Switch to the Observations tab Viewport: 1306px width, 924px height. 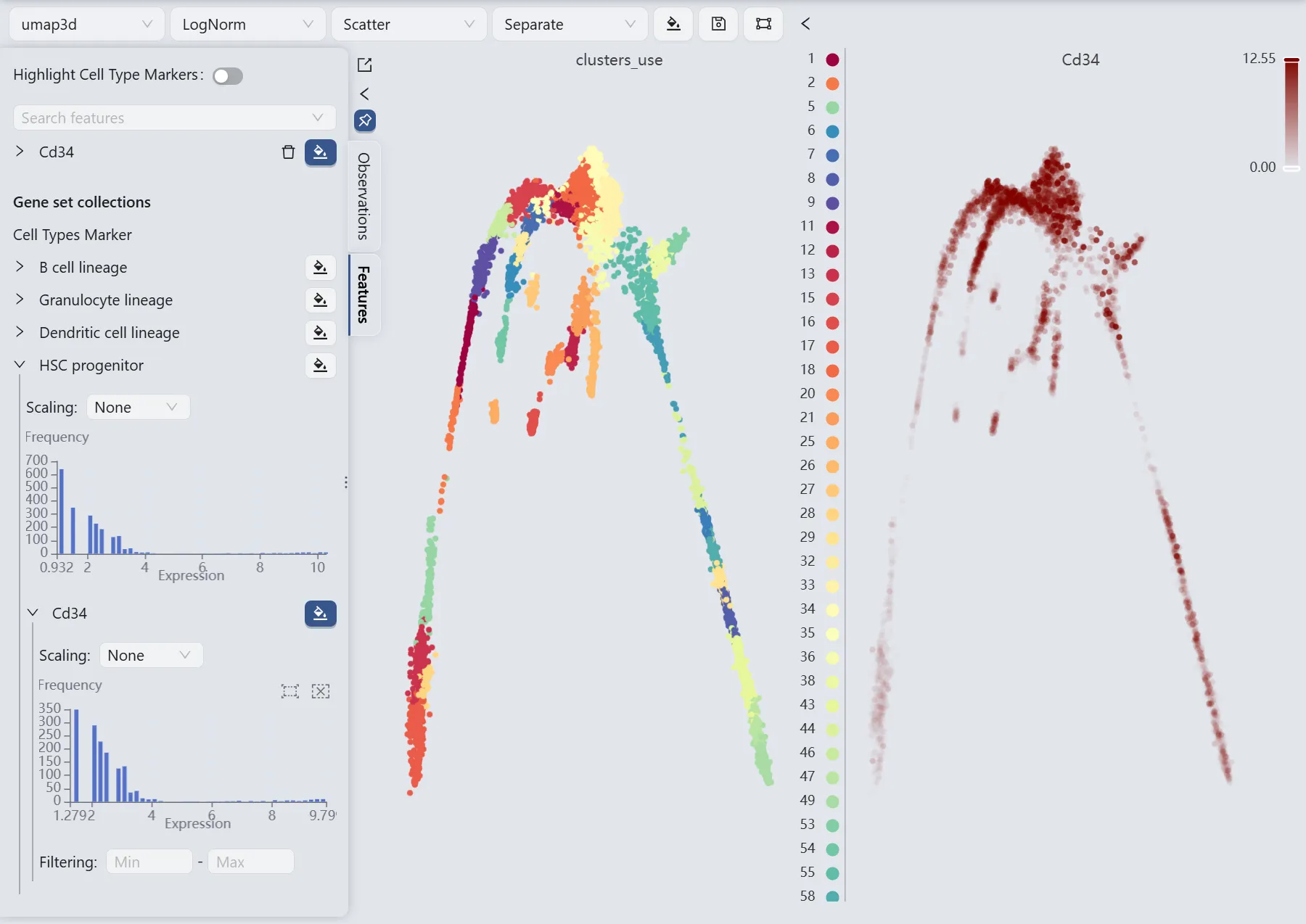(364, 196)
